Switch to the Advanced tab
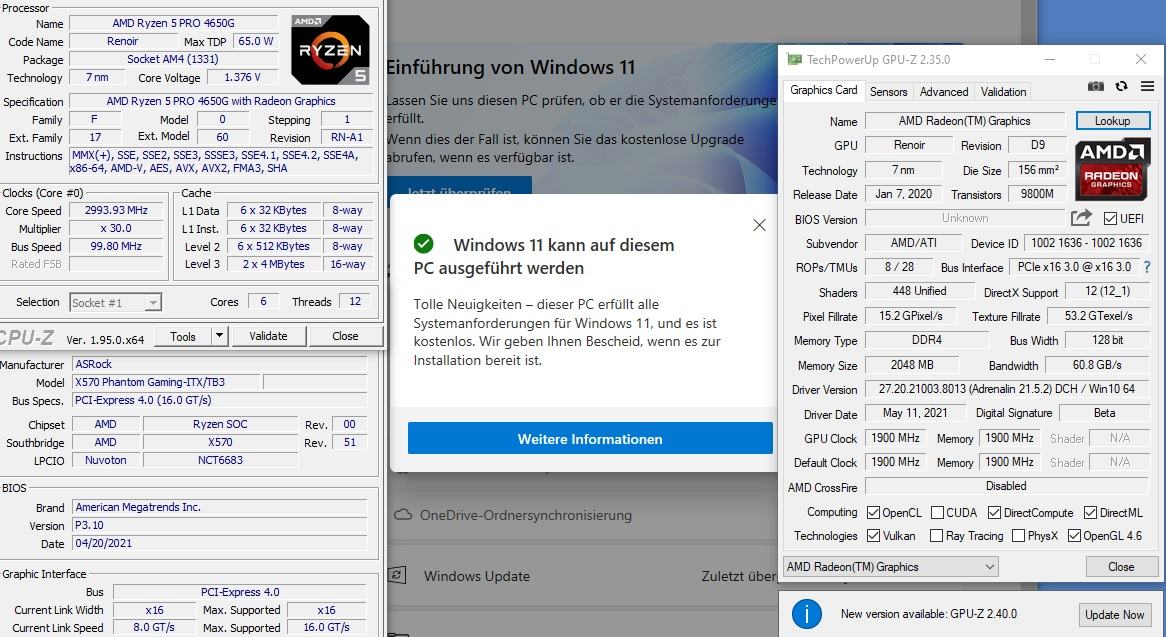This screenshot has width=1166, height=637. click(944, 91)
